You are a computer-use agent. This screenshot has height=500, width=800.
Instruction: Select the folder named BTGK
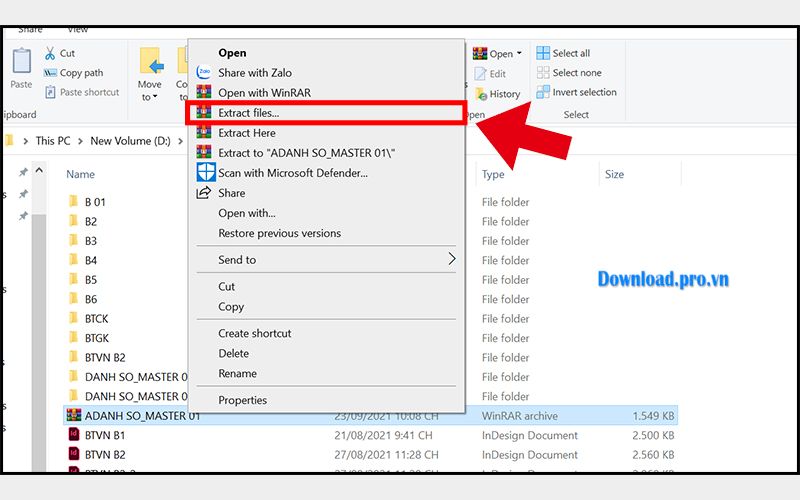coord(96,337)
